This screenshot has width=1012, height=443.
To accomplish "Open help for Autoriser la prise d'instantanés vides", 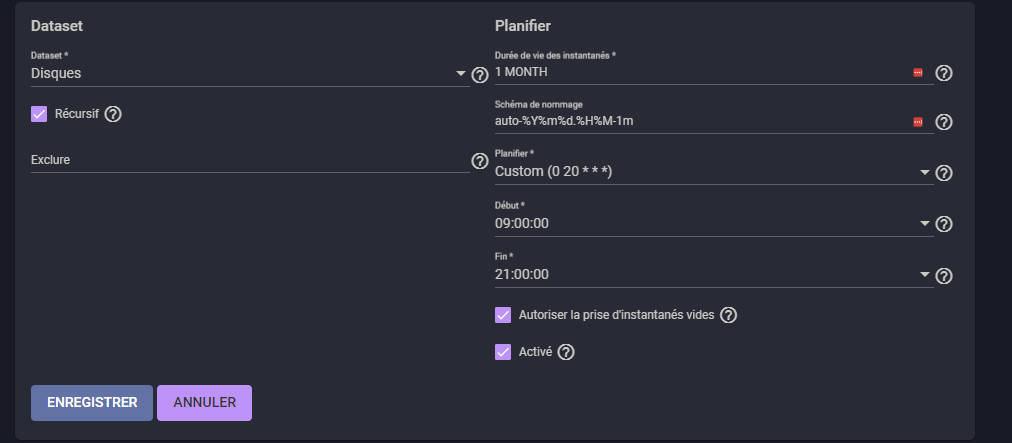I will click(728, 315).
